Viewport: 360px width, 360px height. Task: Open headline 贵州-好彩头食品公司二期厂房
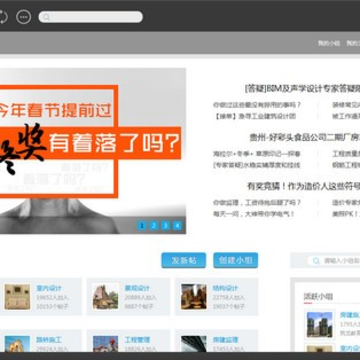[305, 137]
